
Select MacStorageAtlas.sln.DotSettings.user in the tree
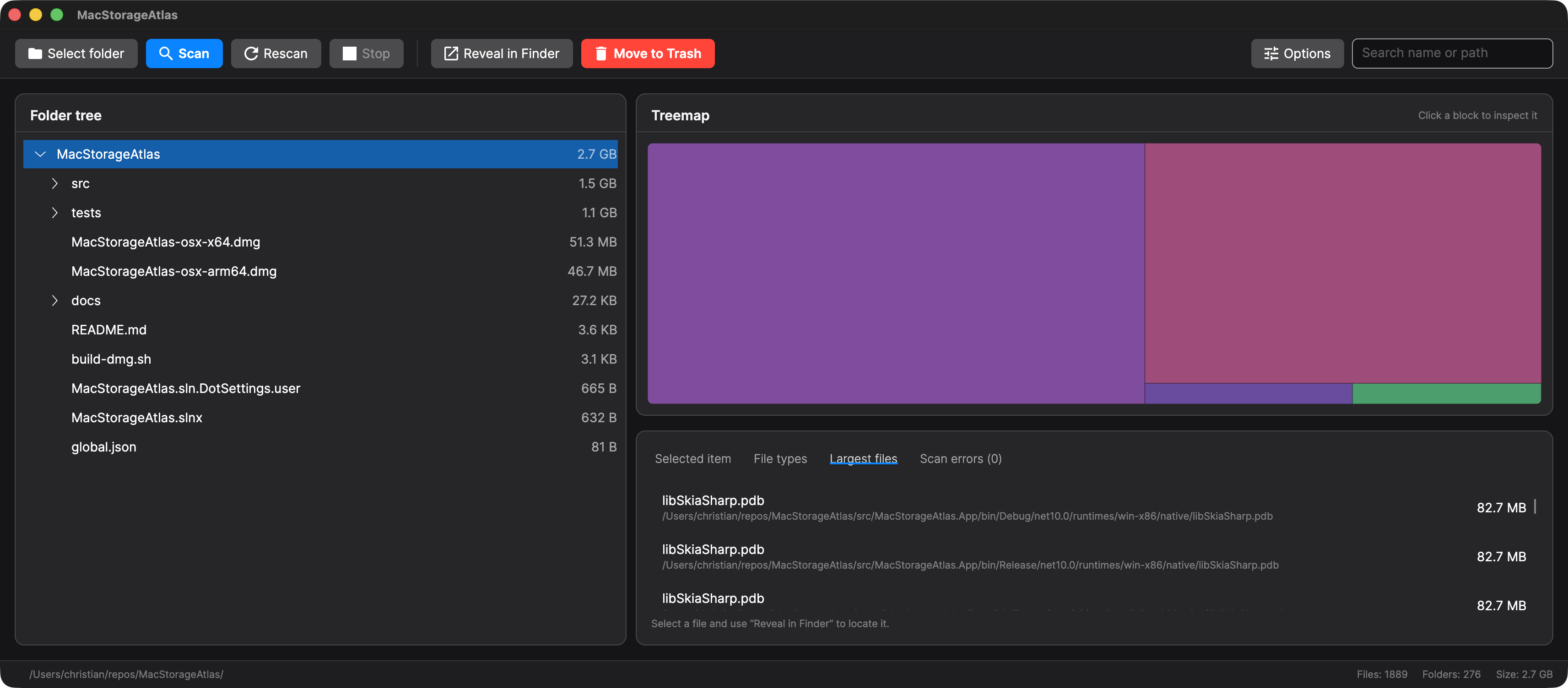point(320,388)
